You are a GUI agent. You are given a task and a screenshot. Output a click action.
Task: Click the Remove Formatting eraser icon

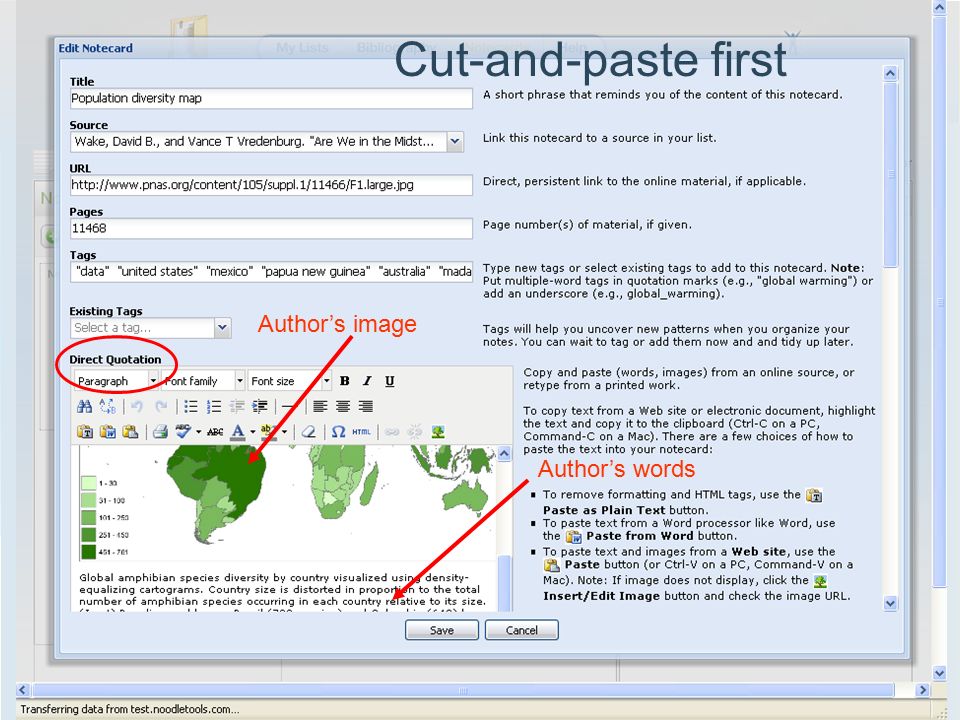(309, 432)
